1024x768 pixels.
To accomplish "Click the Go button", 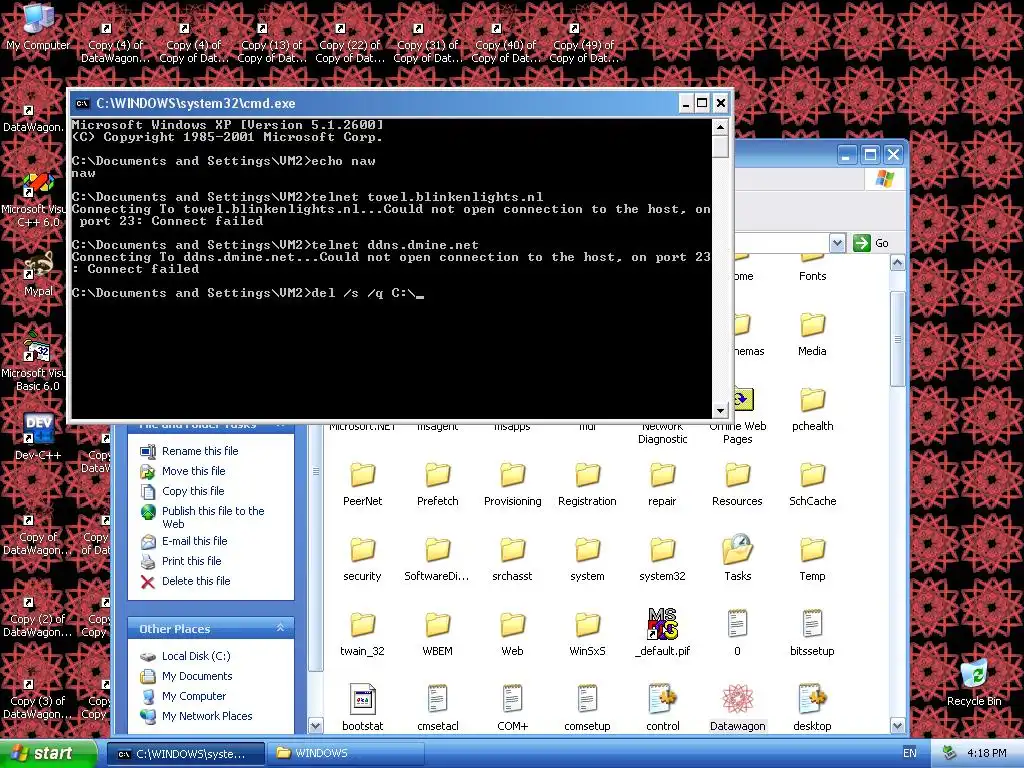I will 871,243.
